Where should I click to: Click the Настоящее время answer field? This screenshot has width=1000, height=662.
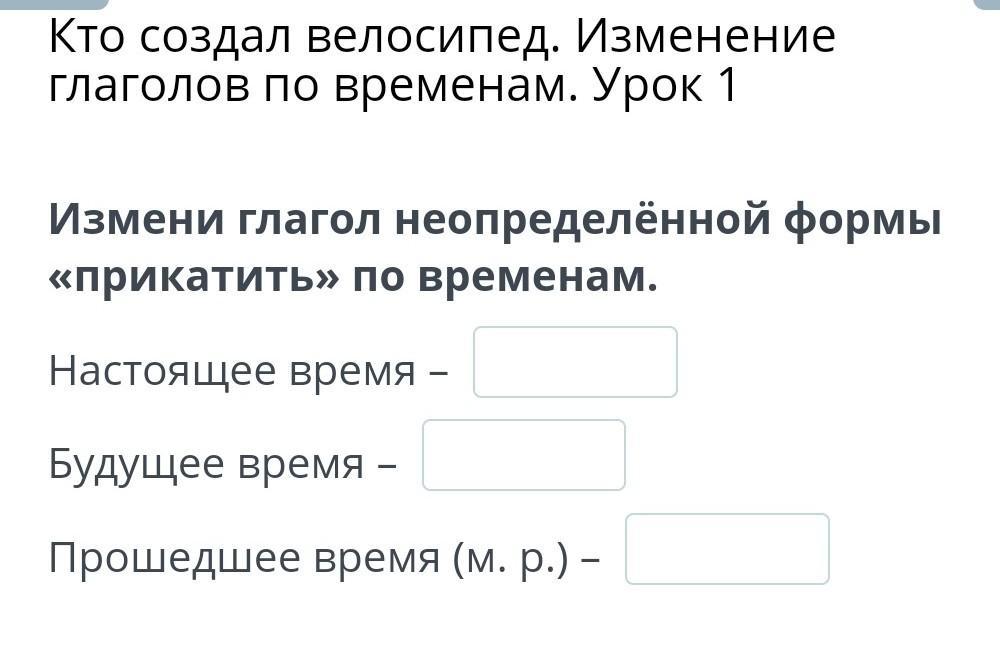coord(575,362)
